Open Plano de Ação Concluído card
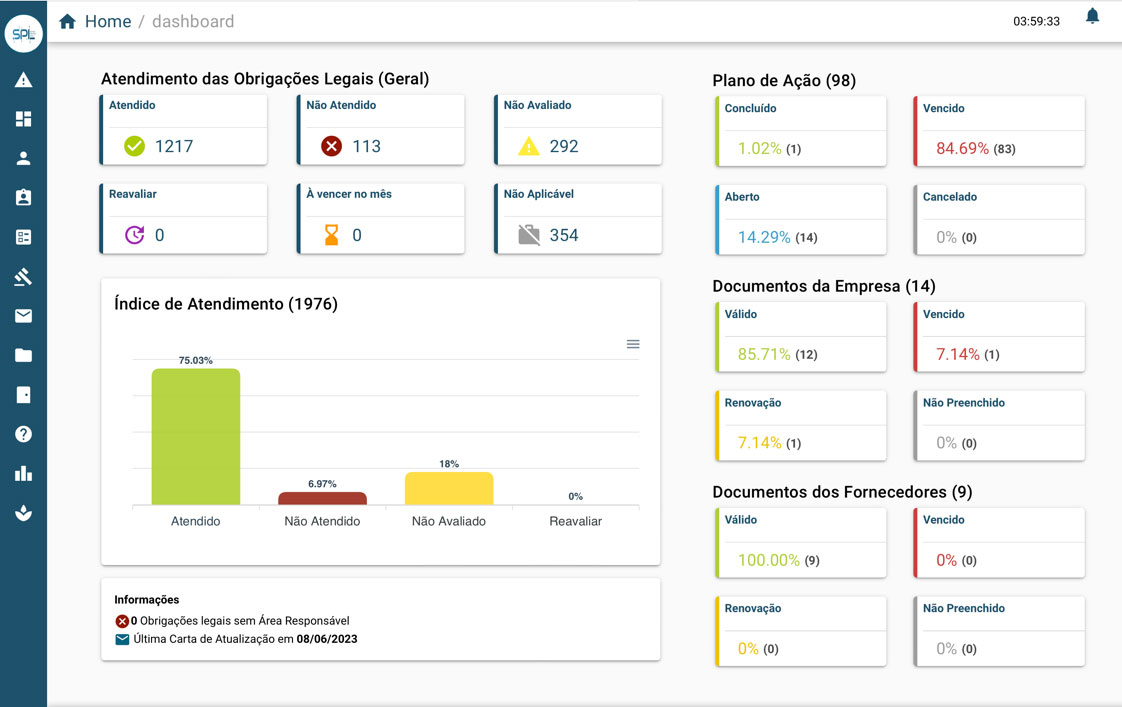Image resolution: width=1122 pixels, height=707 pixels. point(801,132)
